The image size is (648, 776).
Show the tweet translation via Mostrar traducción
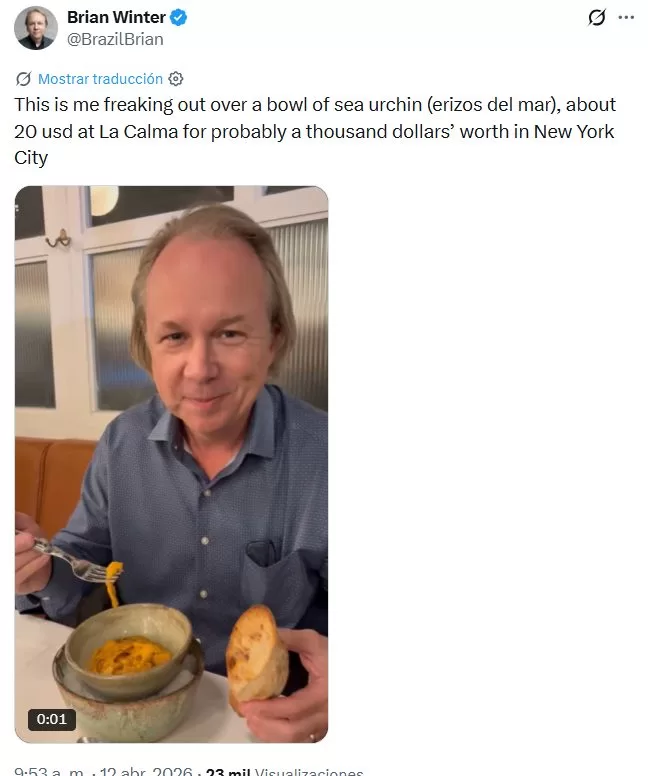click(100, 79)
